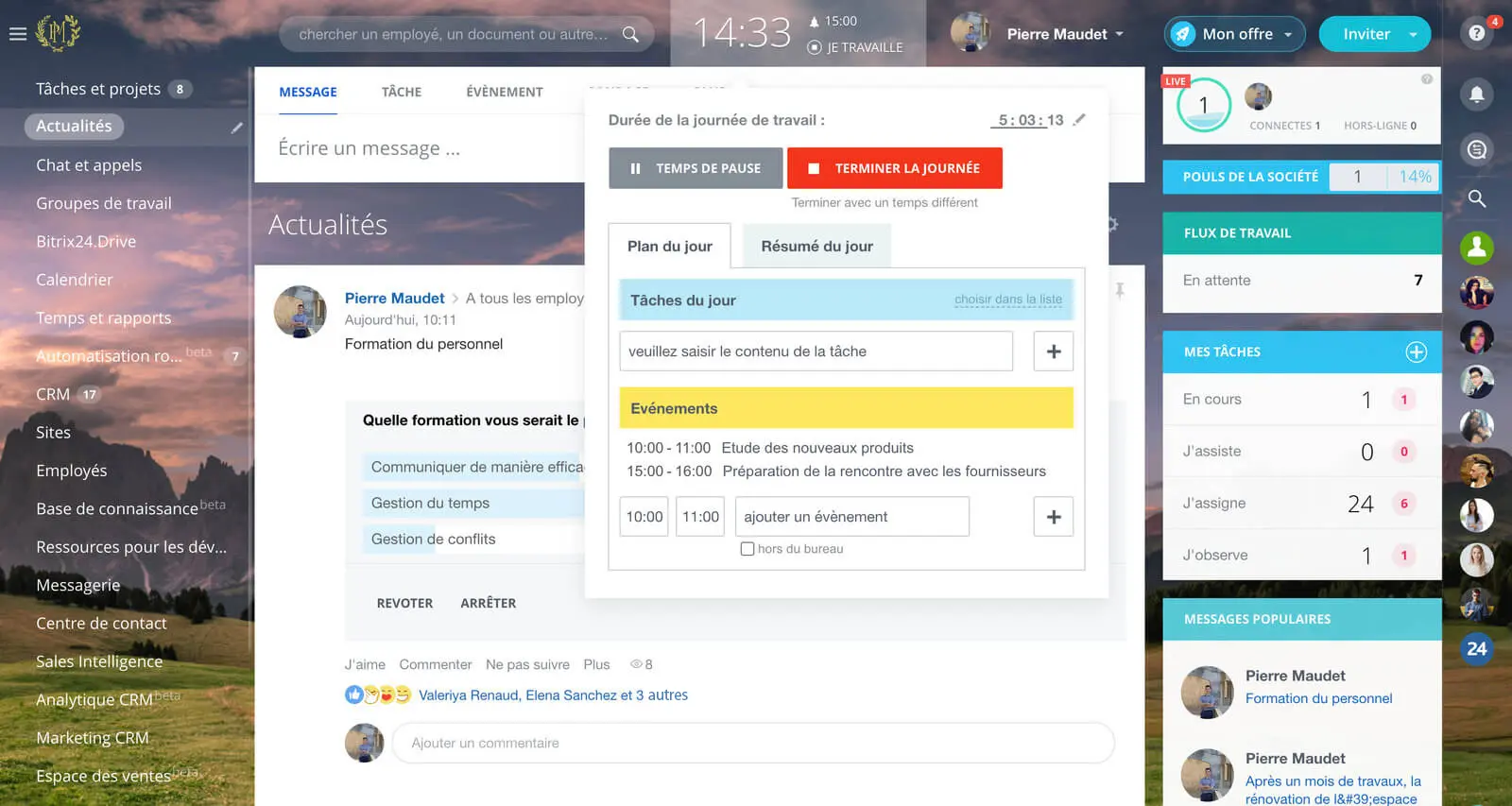Click the plus button to add event

tap(1053, 517)
